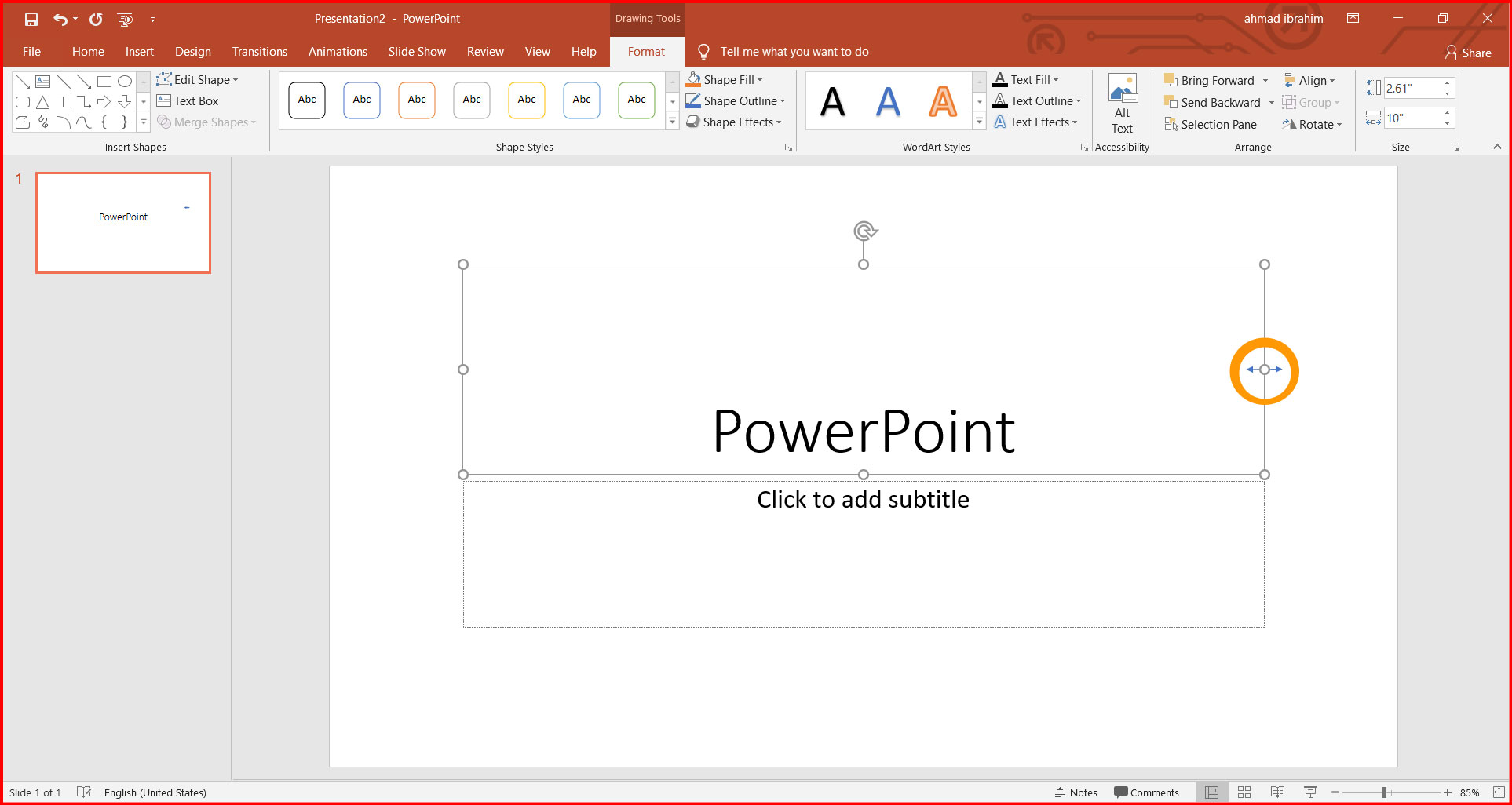Screen dimensions: 1512x805
Task: Start Slide Show from status bar
Action: point(1310,792)
